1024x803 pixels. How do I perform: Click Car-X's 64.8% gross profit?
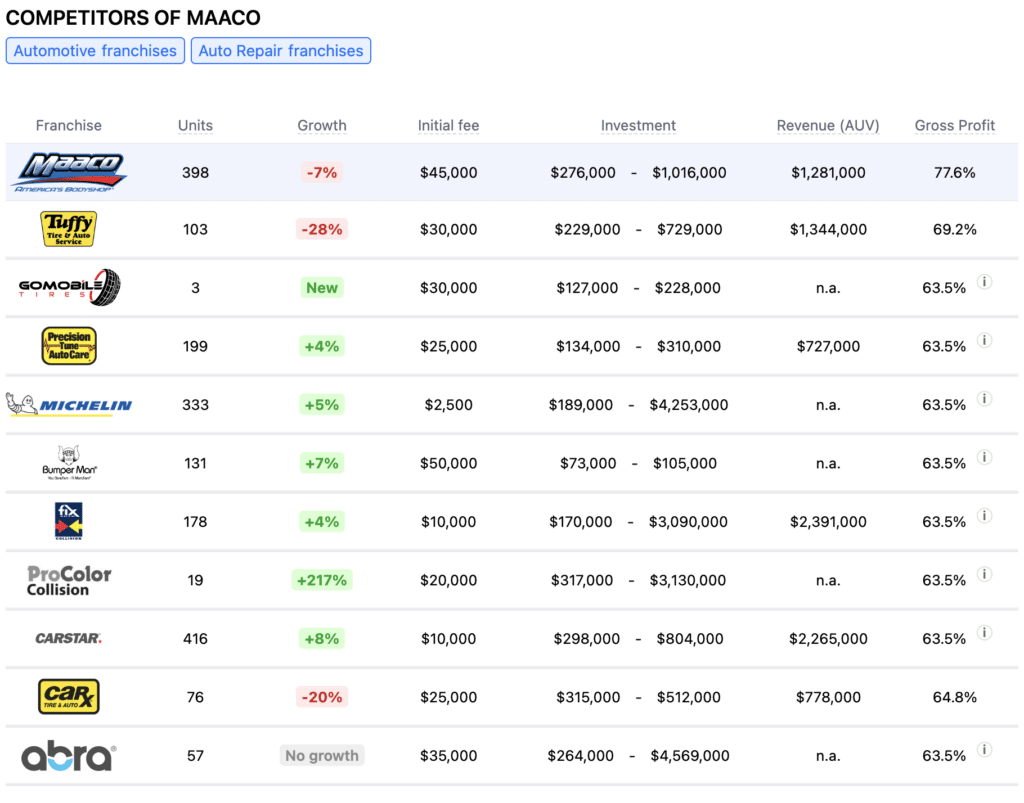coord(955,697)
